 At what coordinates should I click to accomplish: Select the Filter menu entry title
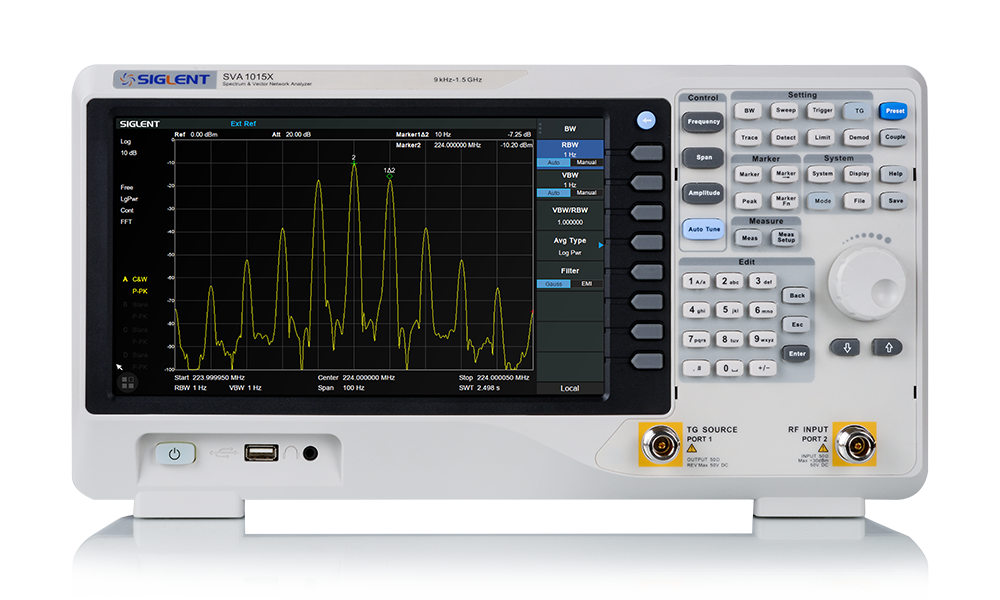coord(570,271)
